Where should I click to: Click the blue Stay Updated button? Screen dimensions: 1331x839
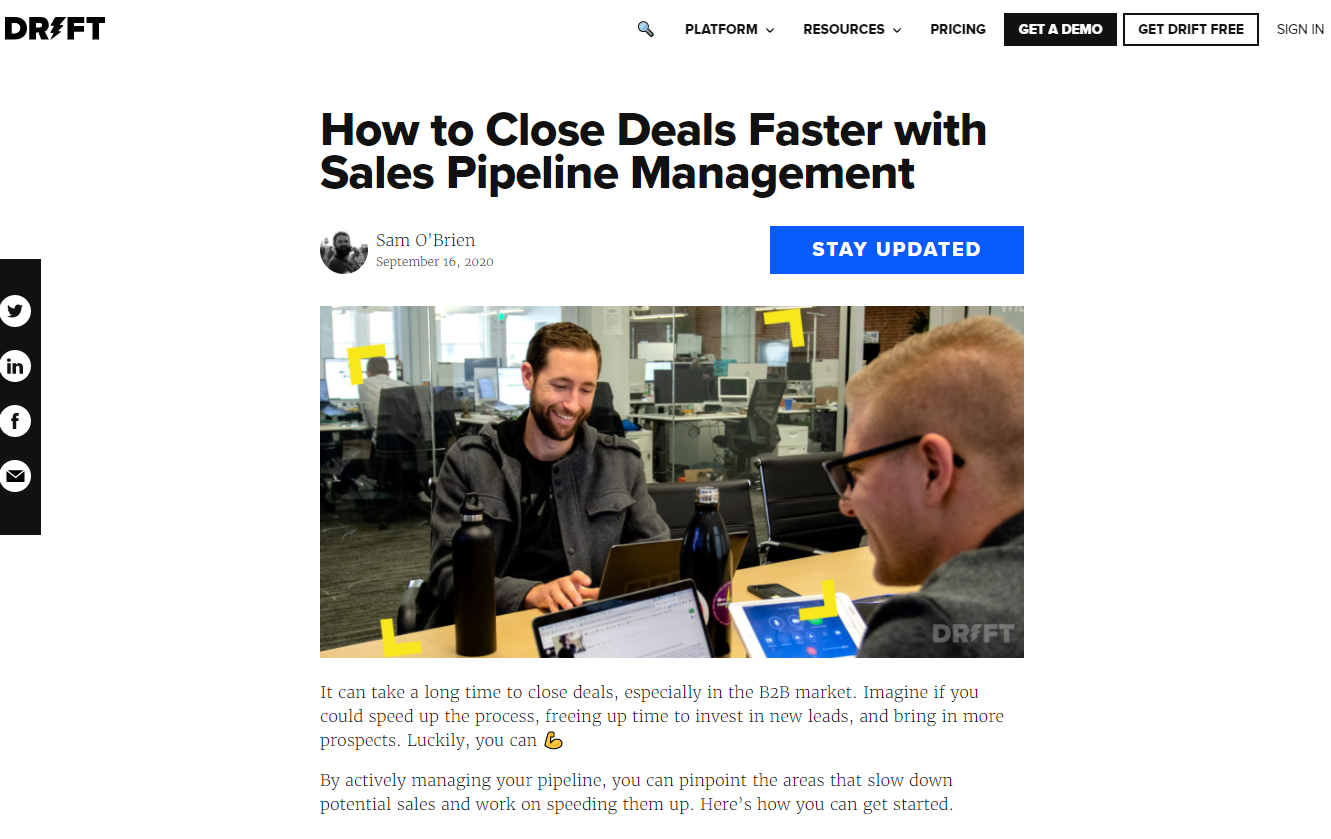(x=897, y=250)
